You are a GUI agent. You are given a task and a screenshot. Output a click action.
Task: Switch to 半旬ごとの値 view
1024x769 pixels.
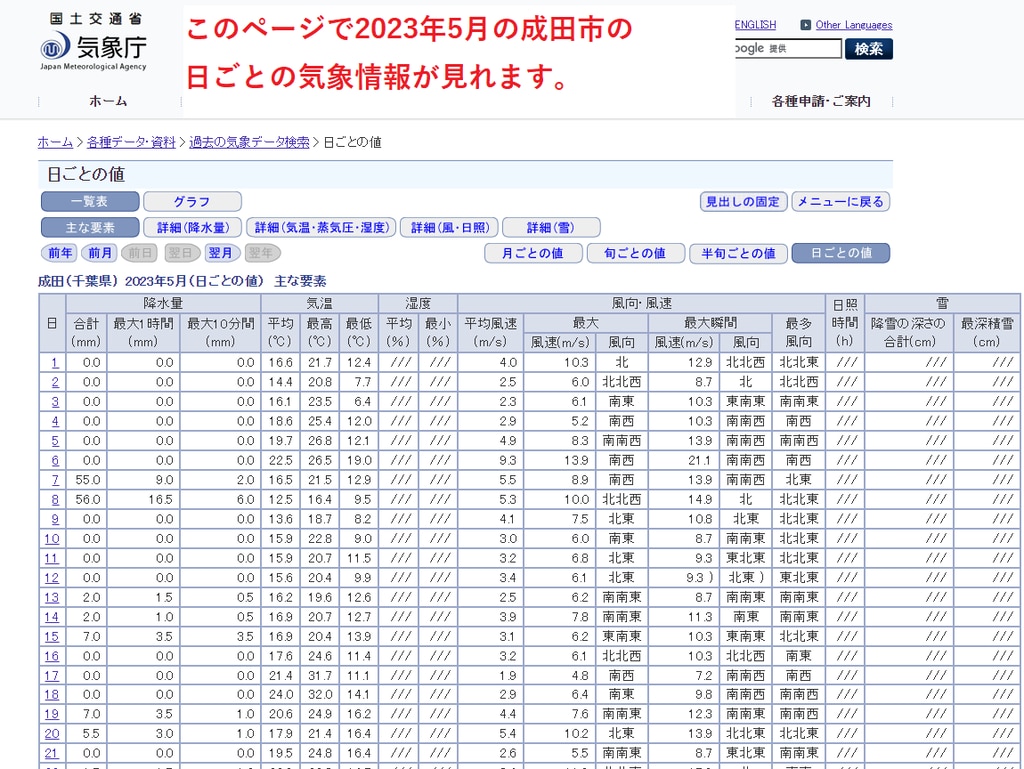[738, 253]
